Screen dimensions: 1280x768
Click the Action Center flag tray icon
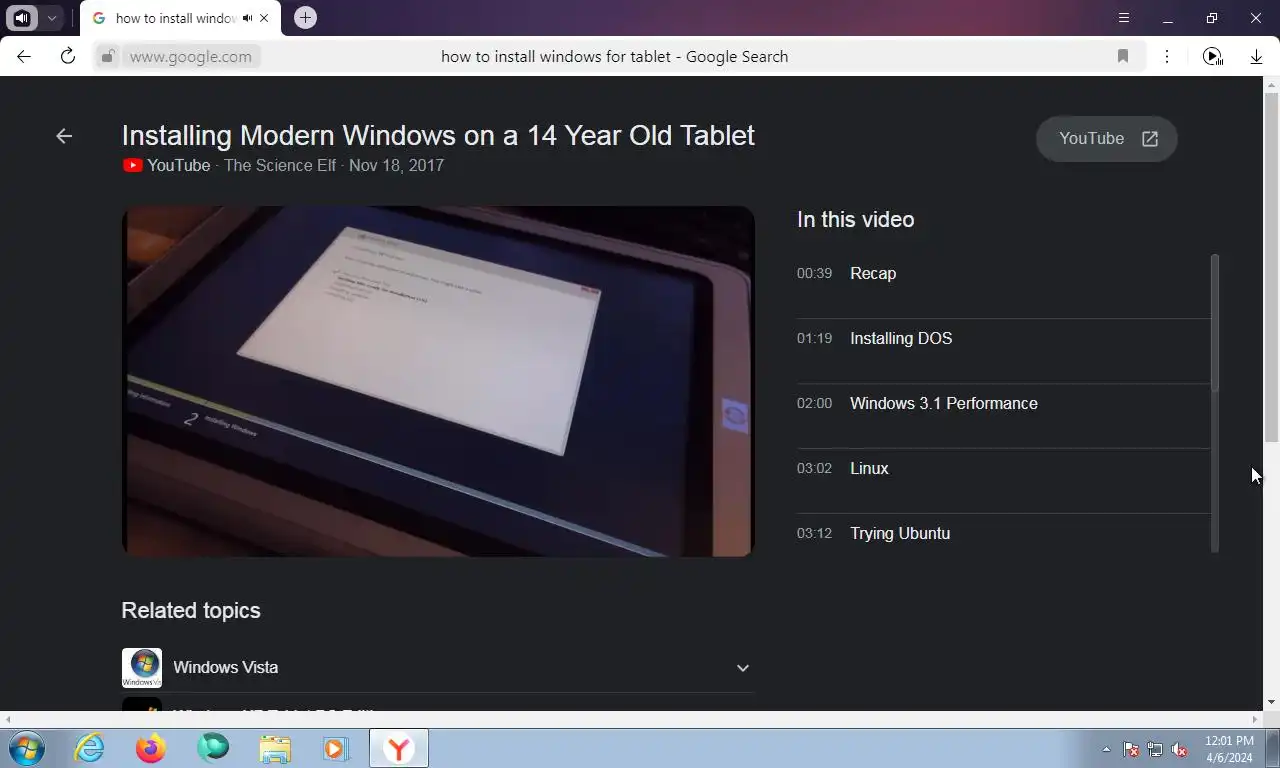point(1131,749)
